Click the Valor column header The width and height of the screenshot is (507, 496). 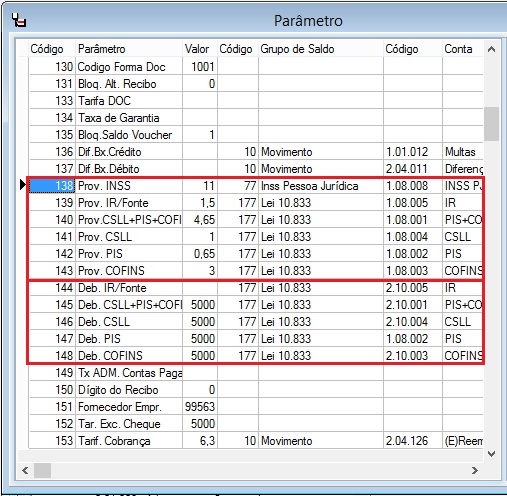[x=200, y=49]
